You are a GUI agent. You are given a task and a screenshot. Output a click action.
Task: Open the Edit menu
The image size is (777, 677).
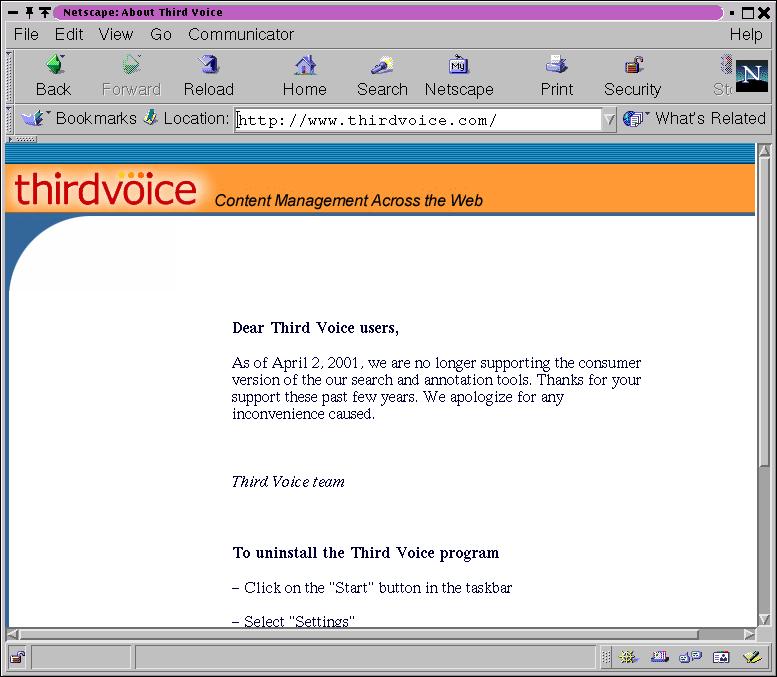(69, 34)
